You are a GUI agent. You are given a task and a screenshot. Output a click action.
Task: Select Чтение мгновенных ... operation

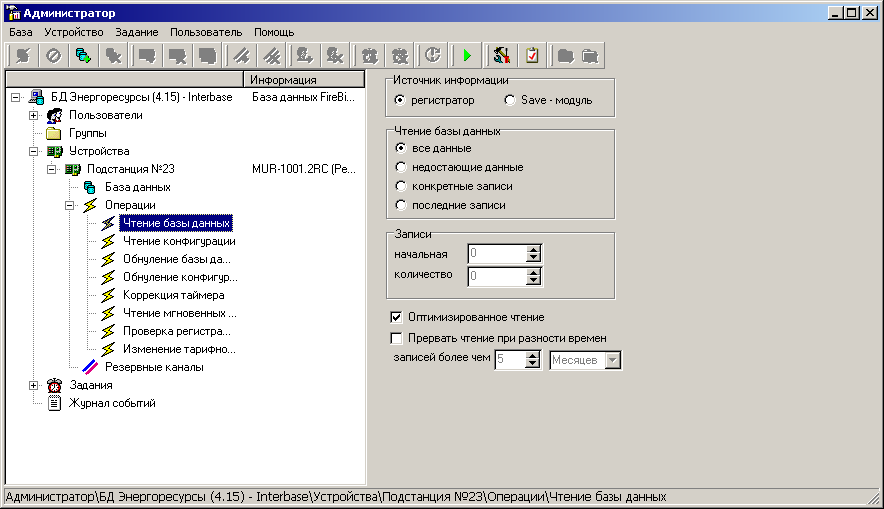tap(180, 313)
